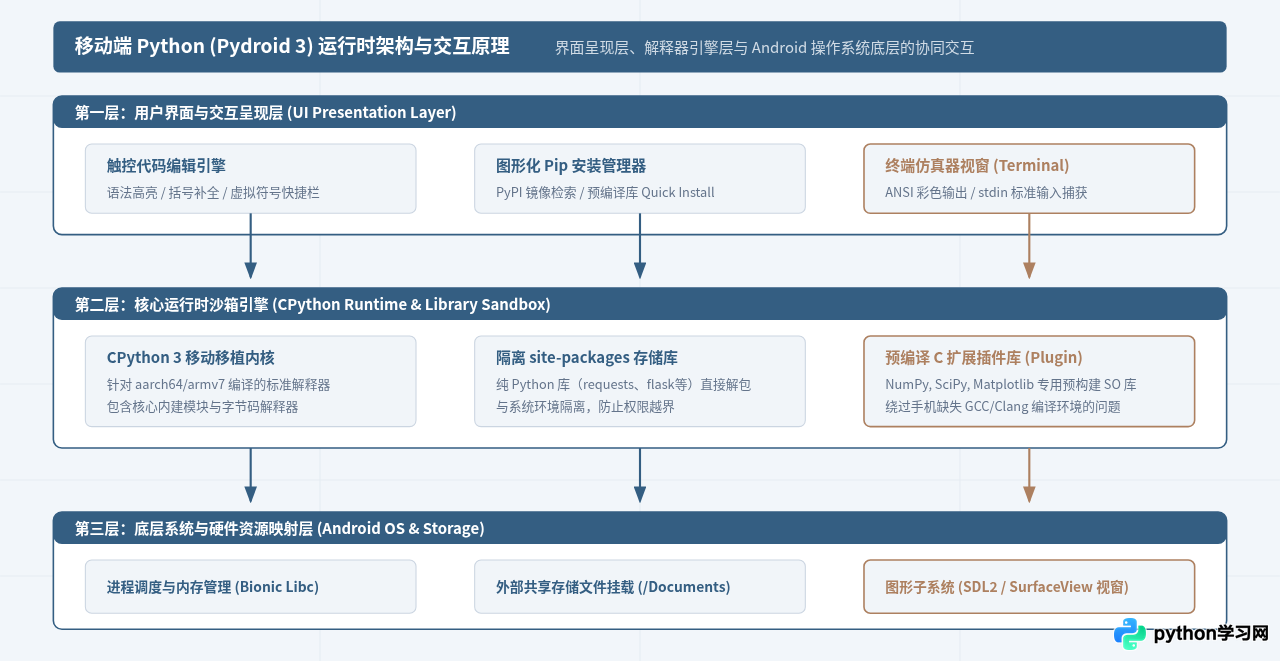Click the text '与系统环境隔离，防止权限越界'
Screen dimensions: 1280x662
pos(585,407)
